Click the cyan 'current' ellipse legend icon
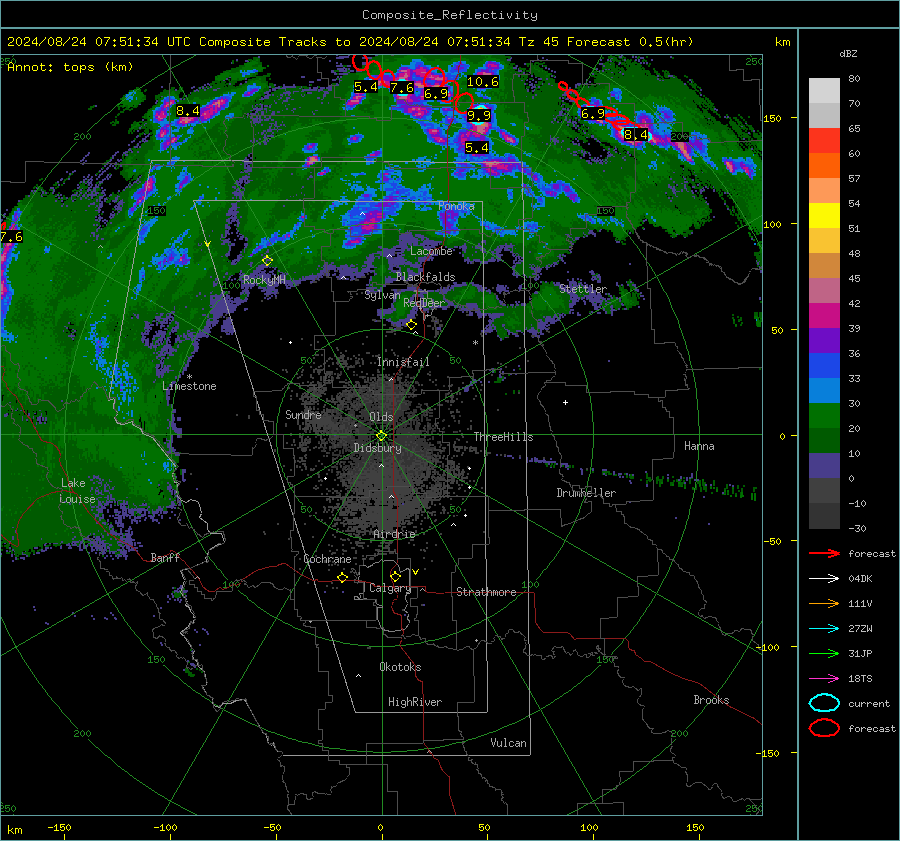This screenshot has width=900, height=841. tap(824, 703)
